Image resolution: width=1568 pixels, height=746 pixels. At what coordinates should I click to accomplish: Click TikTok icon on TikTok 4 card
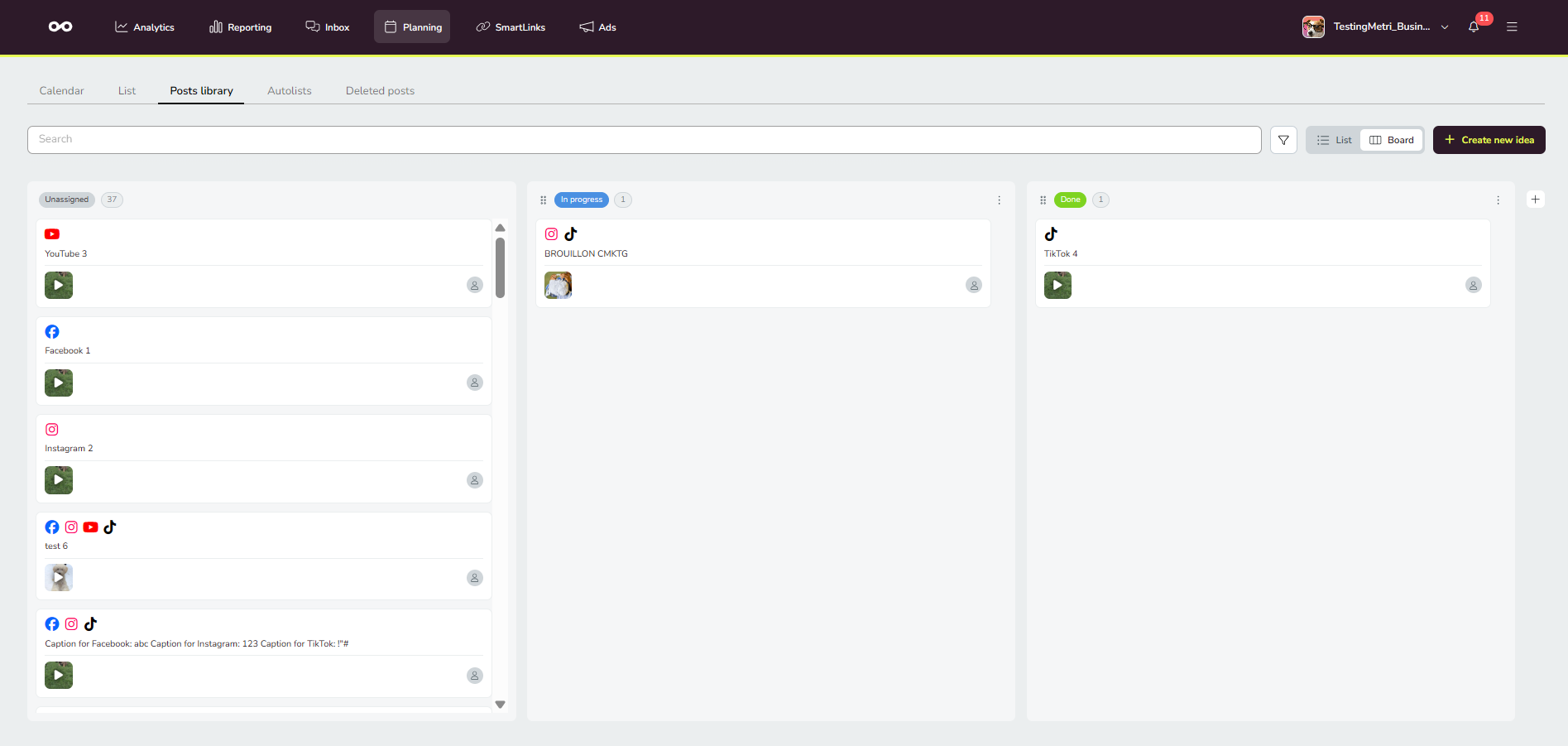[1051, 234]
